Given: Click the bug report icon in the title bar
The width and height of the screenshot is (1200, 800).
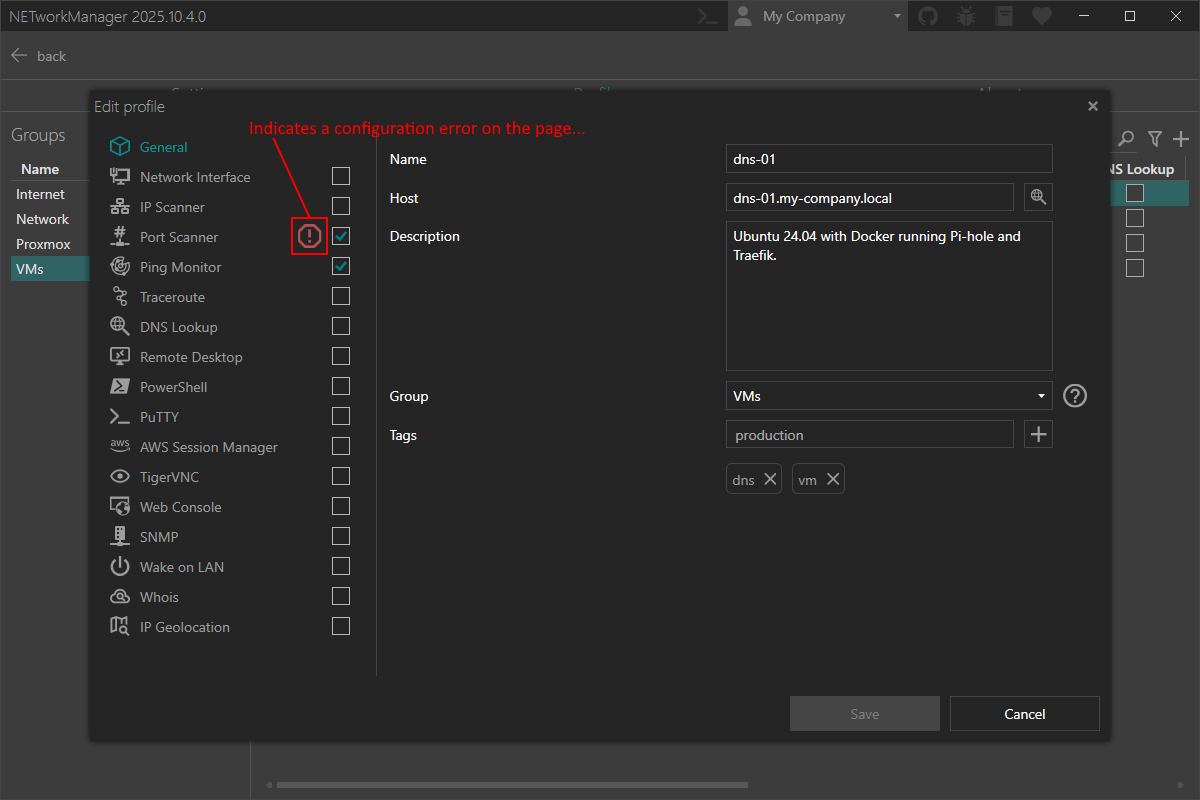Looking at the screenshot, I should coord(965,16).
